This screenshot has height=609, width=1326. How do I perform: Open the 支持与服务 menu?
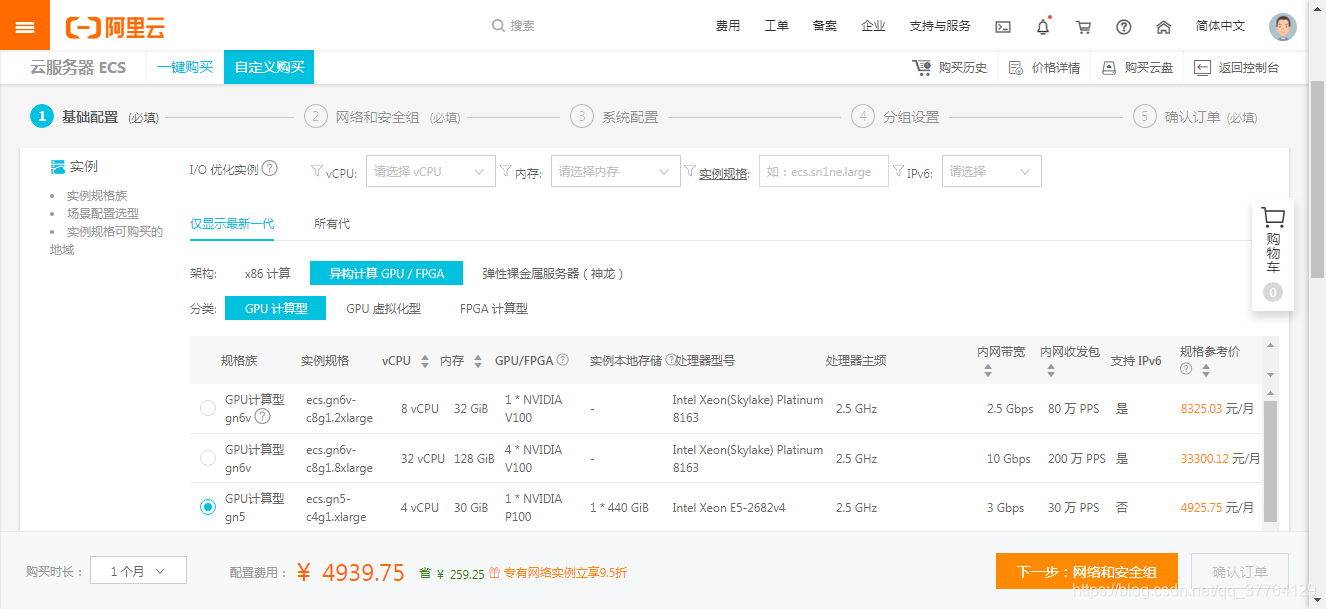pos(940,26)
